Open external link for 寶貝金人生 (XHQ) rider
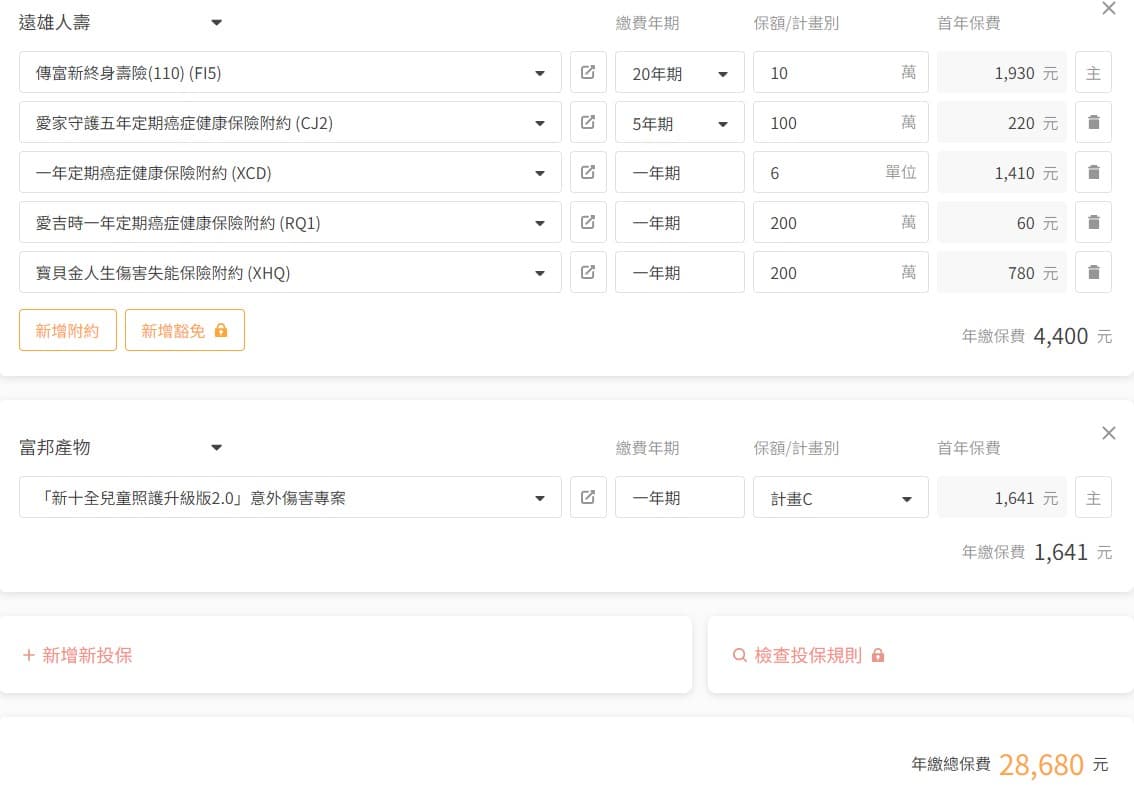The width and height of the screenshot is (1134, 786). (x=588, y=273)
